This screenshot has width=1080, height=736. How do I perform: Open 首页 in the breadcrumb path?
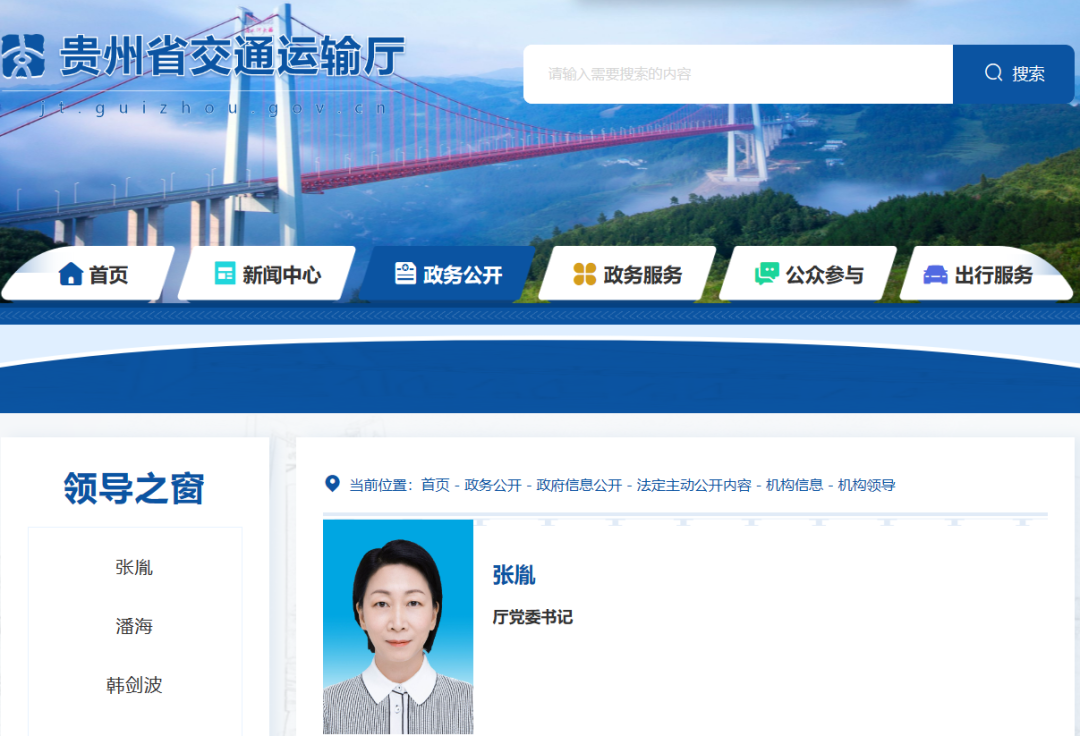click(x=435, y=485)
